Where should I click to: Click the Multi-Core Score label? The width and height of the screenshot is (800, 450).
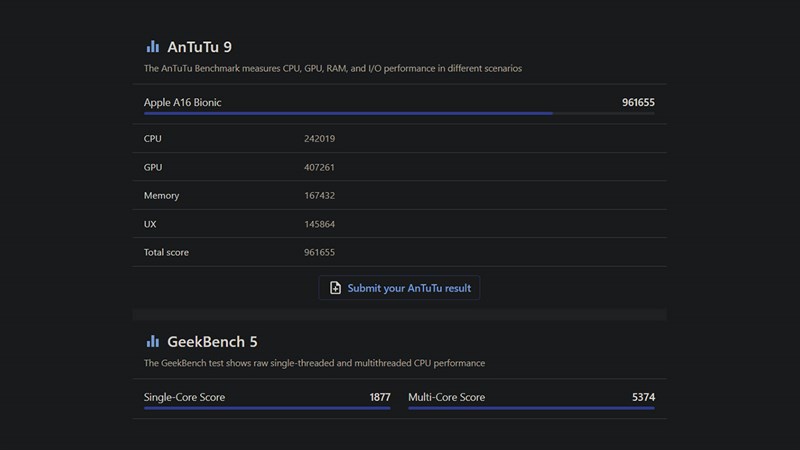[446, 397]
